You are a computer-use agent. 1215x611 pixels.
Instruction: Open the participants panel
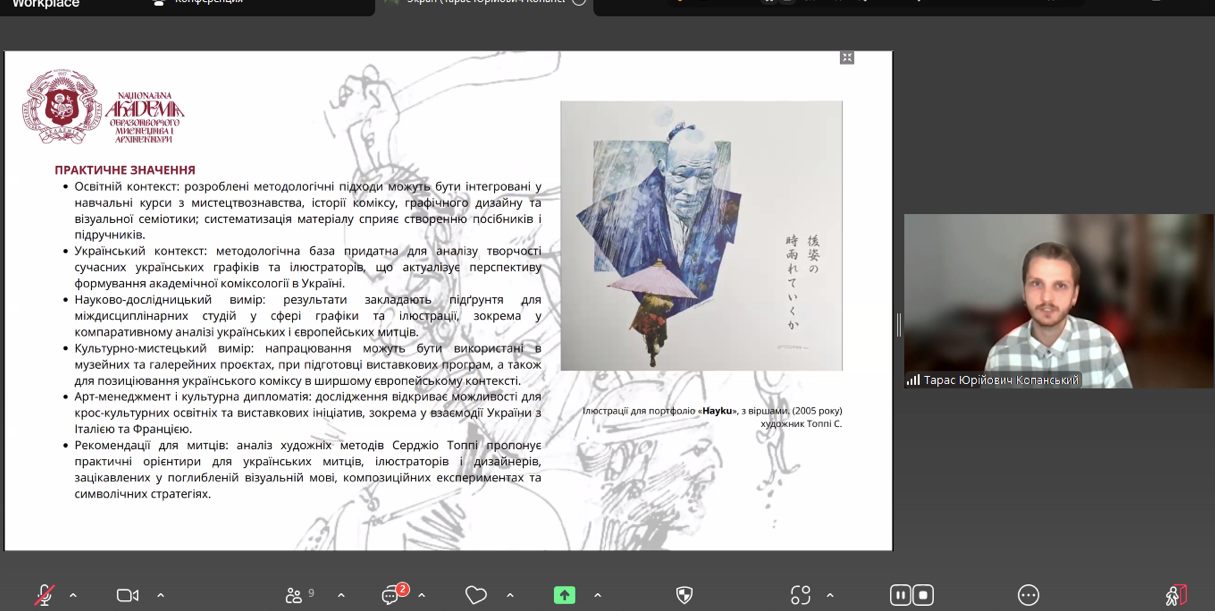coord(294,595)
